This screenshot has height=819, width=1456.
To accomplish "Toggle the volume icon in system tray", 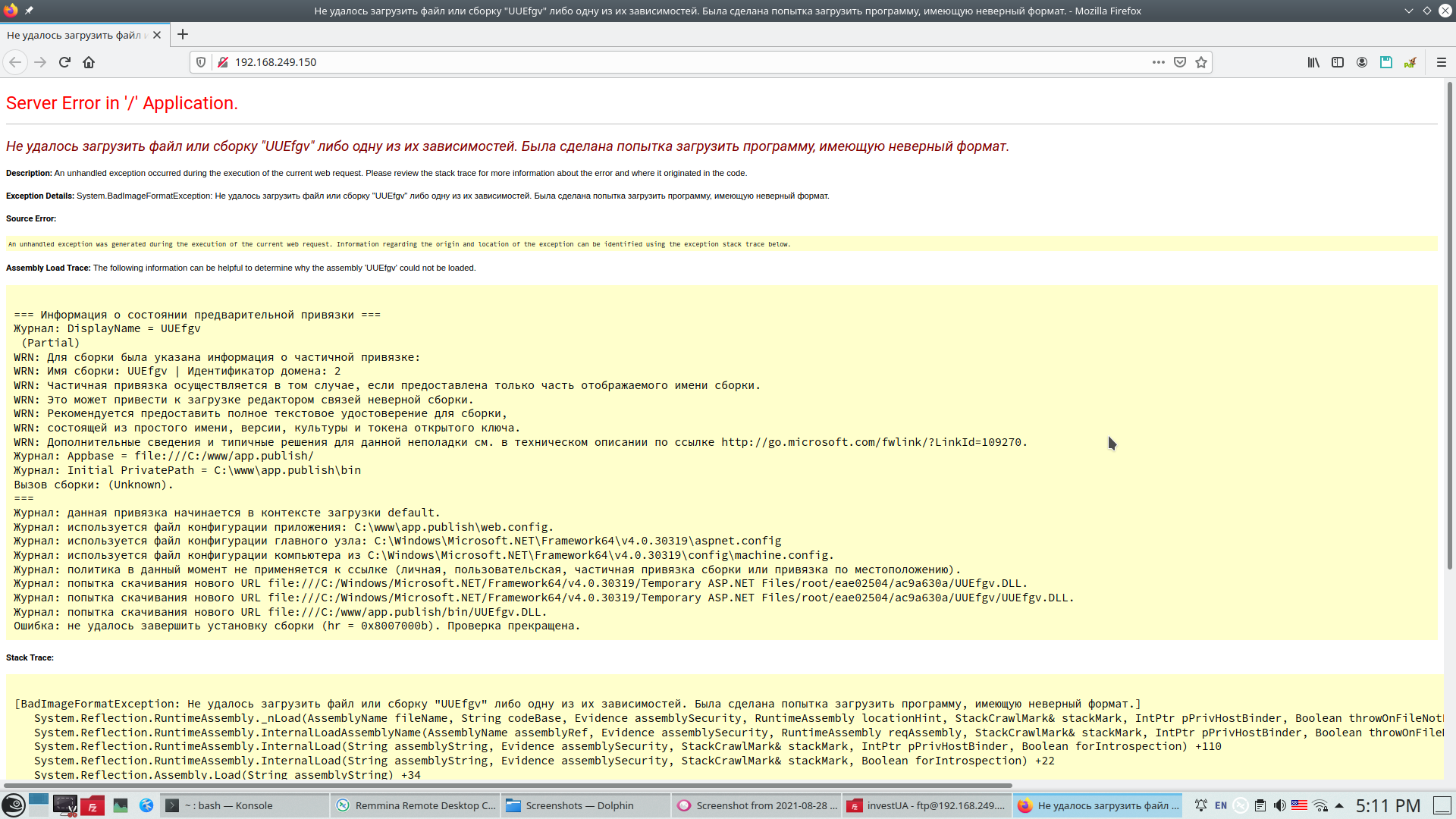I will point(1279,805).
